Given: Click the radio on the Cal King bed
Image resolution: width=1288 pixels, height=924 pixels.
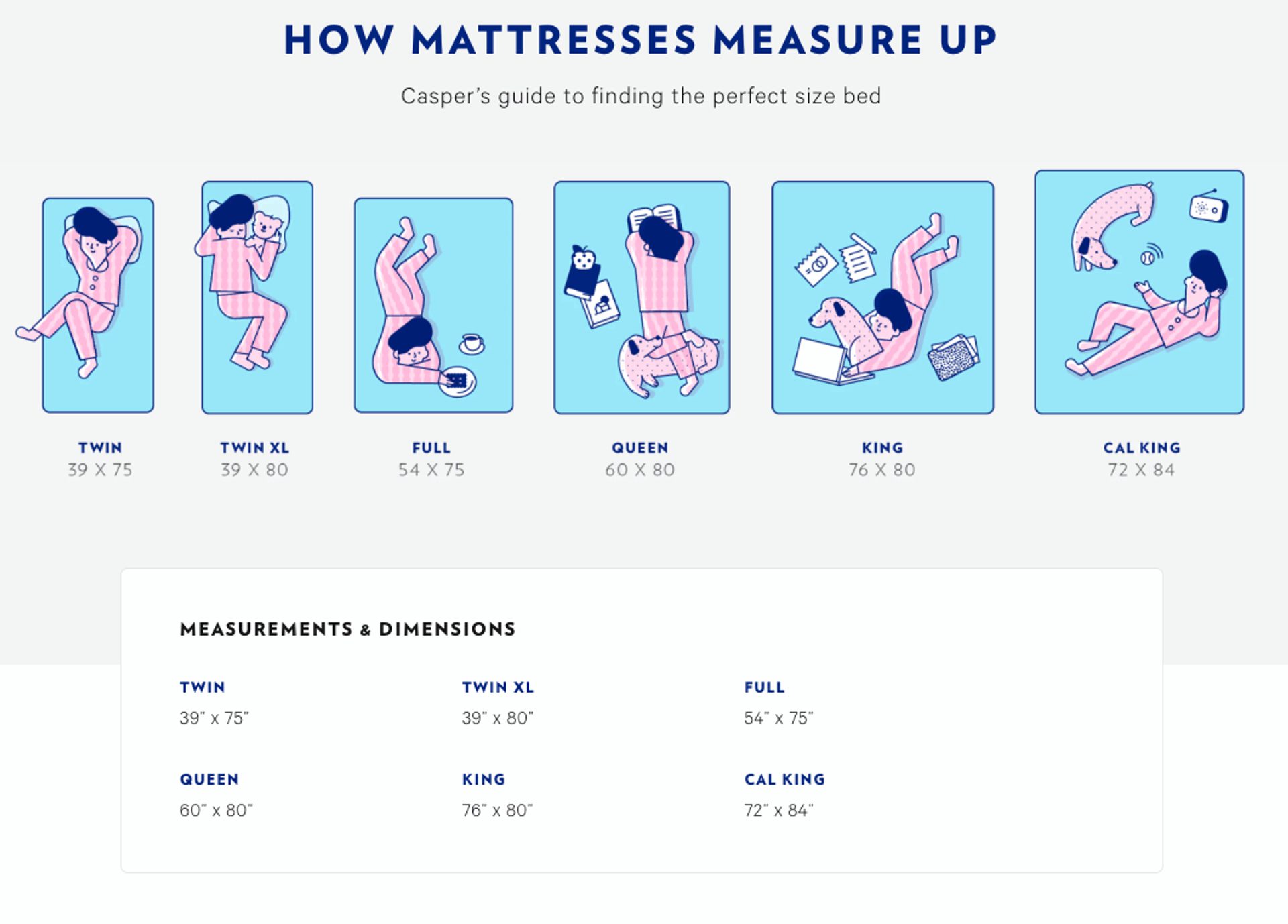Looking at the screenshot, I should (1208, 207).
